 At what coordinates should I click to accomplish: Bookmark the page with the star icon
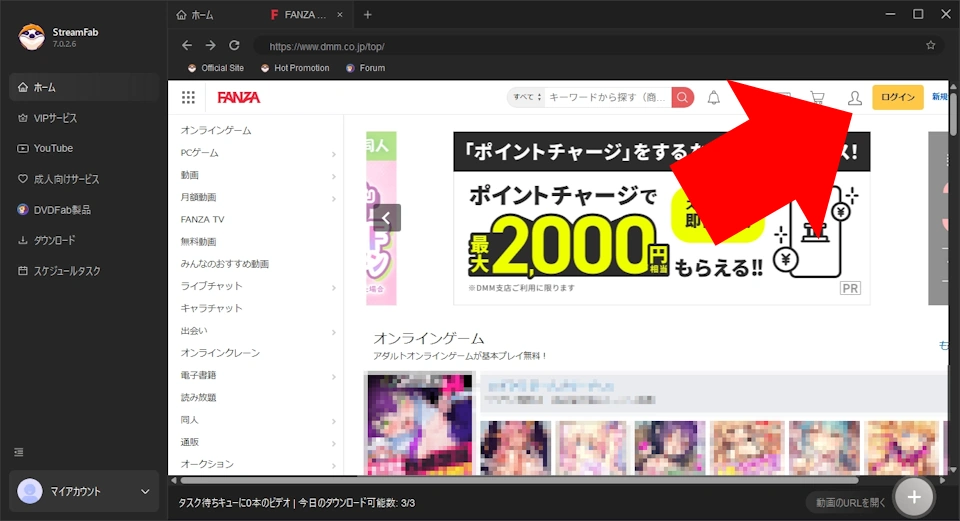931,45
